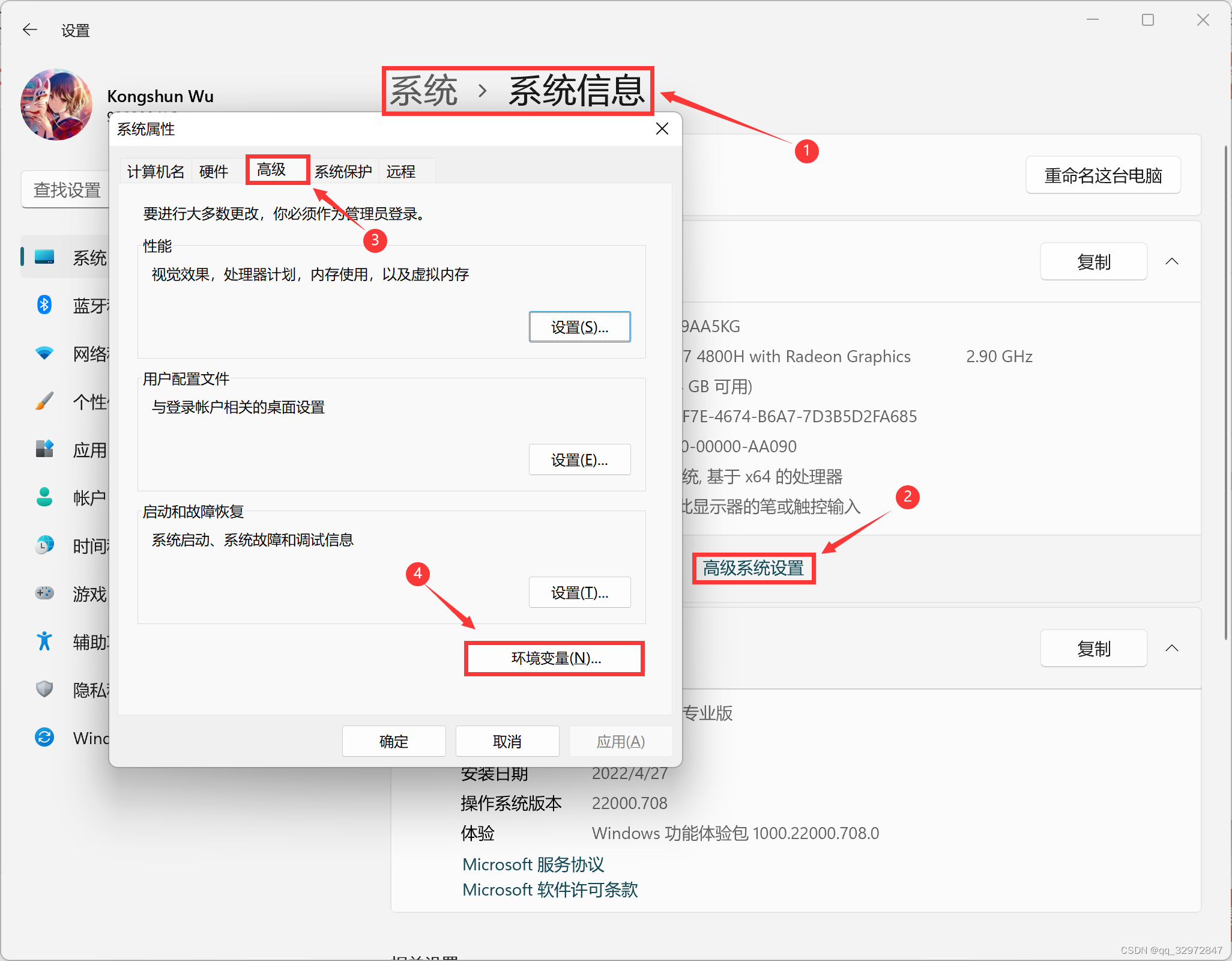Viewport: 1232px width, 961px height.
Task: Open the Windows Update sync icon
Action: (x=44, y=738)
